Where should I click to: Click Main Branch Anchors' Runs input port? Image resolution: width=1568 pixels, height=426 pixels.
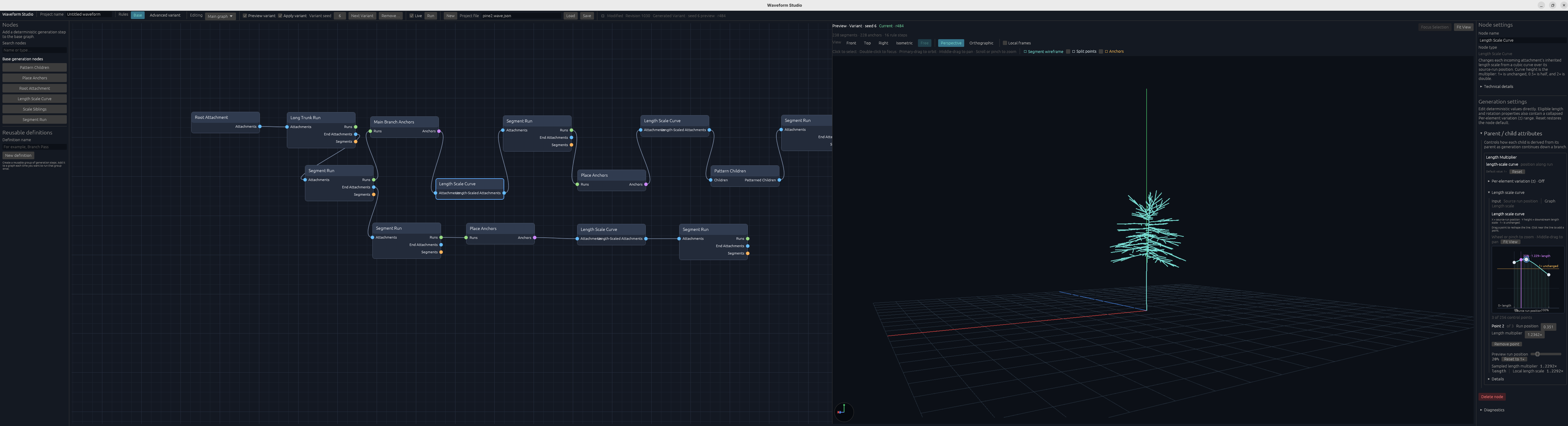tap(370, 131)
